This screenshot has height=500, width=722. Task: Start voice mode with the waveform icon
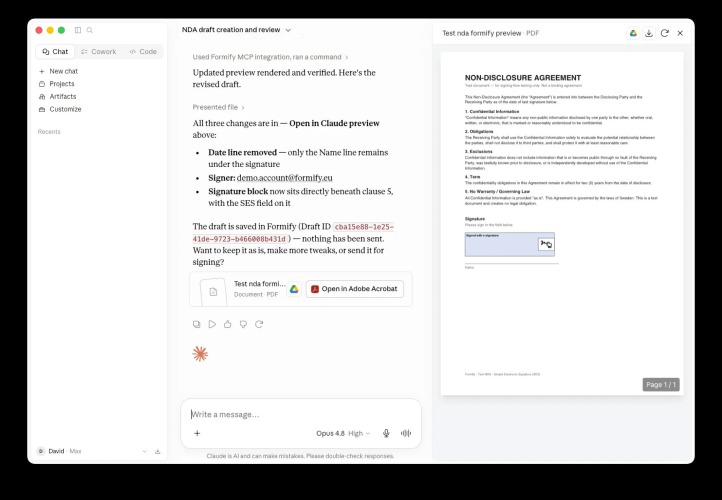[406, 433]
